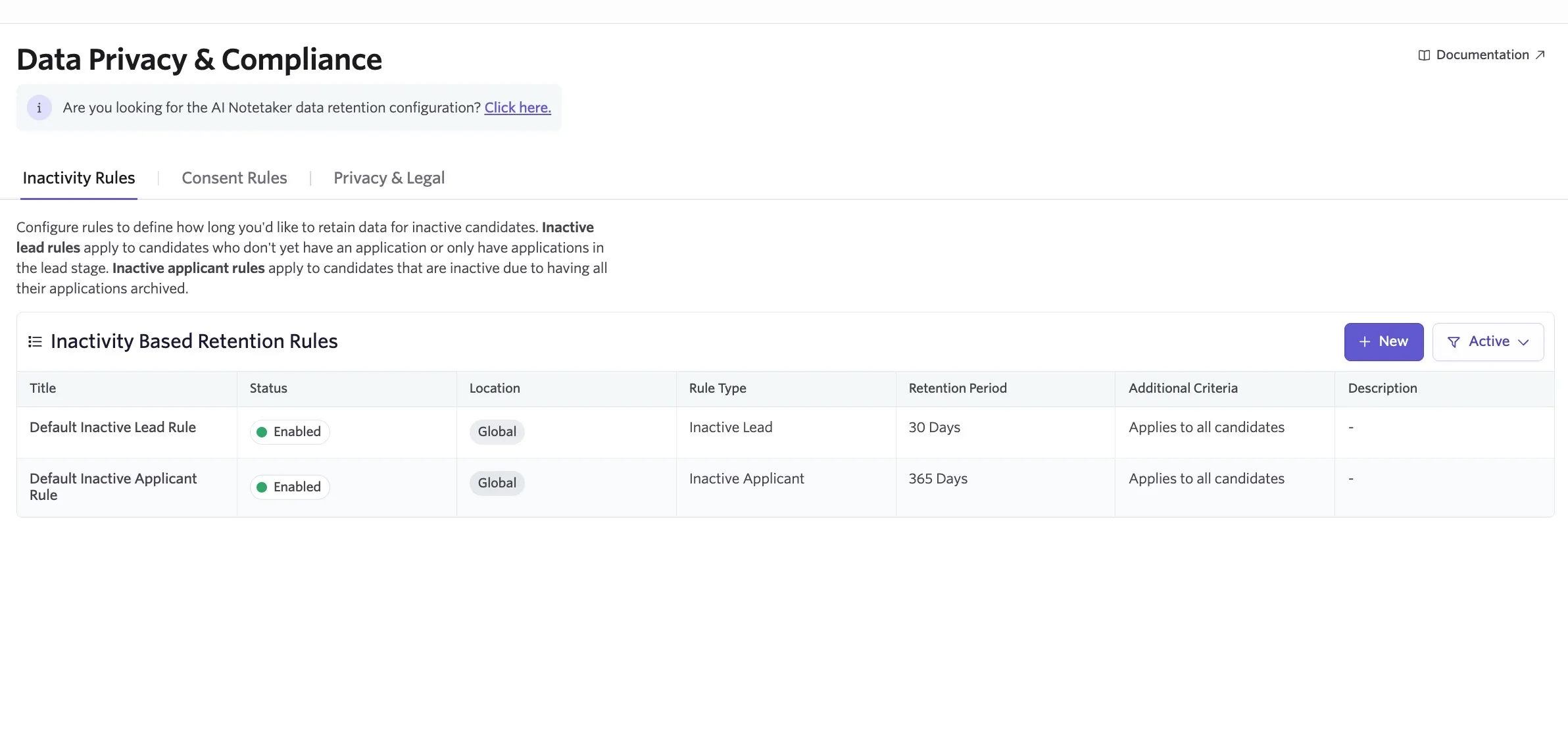Open the Privacy & Legal tab
Image resolution: width=1568 pixels, height=742 pixels.
click(x=389, y=178)
